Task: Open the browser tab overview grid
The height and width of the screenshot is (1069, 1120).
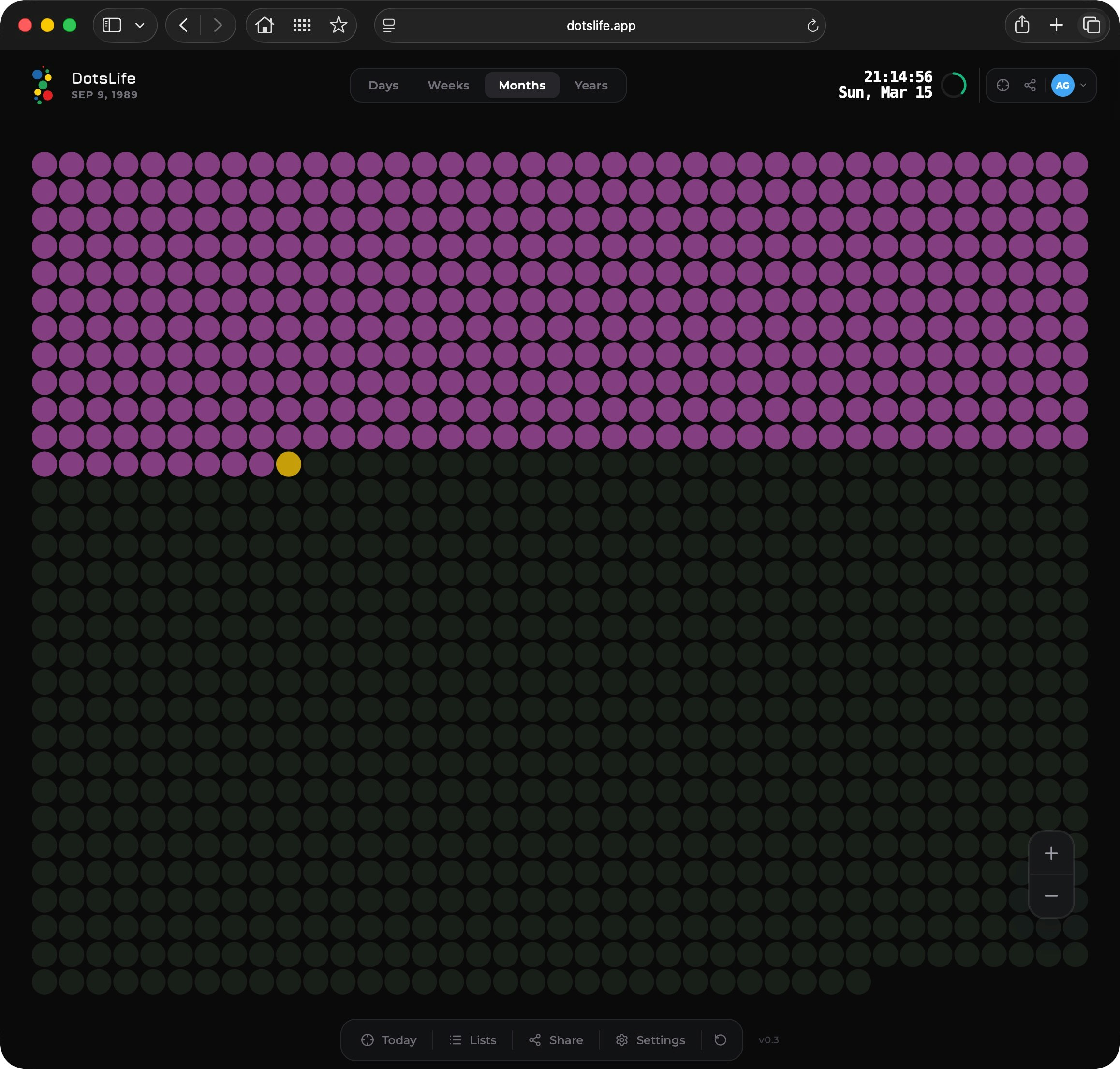Action: (302, 25)
